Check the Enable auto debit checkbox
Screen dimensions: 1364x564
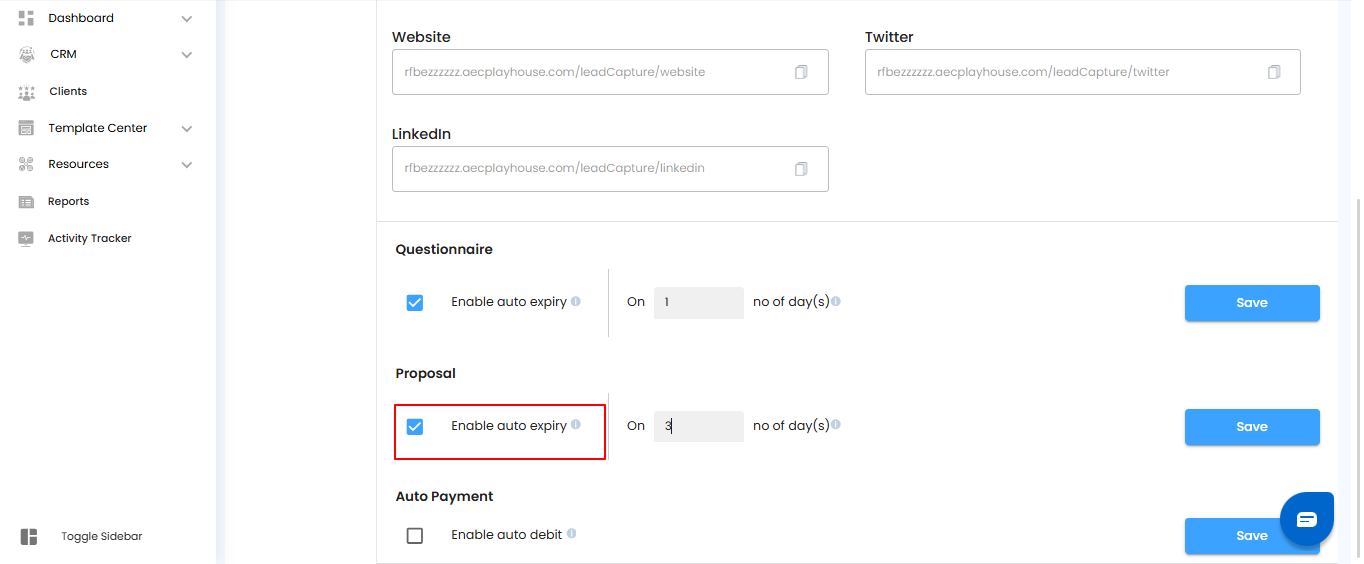(x=415, y=536)
